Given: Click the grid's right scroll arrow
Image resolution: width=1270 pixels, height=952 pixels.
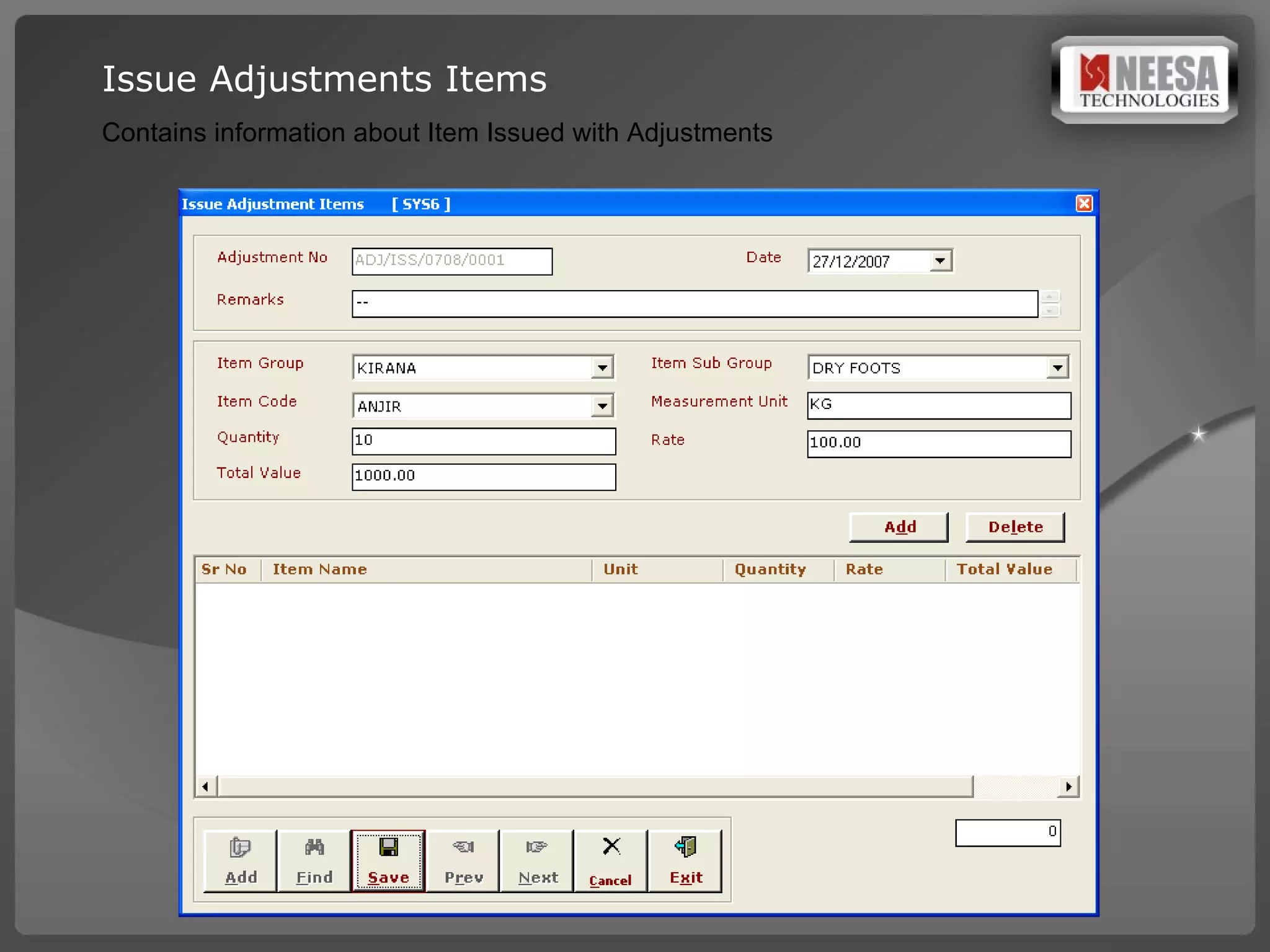Looking at the screenshot, I should [1068, 787].
